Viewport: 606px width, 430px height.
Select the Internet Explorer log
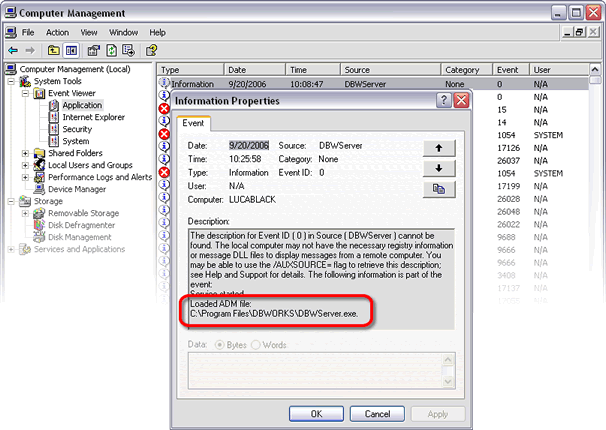[94, 117]
